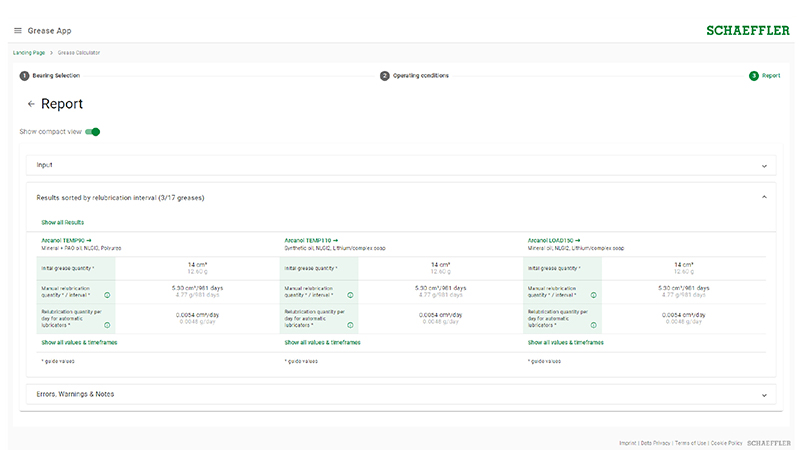Open the Cookie Policy footer link
Image resolution: width=800 pixels, height=450 pixels.
click(x=726, y=442)
